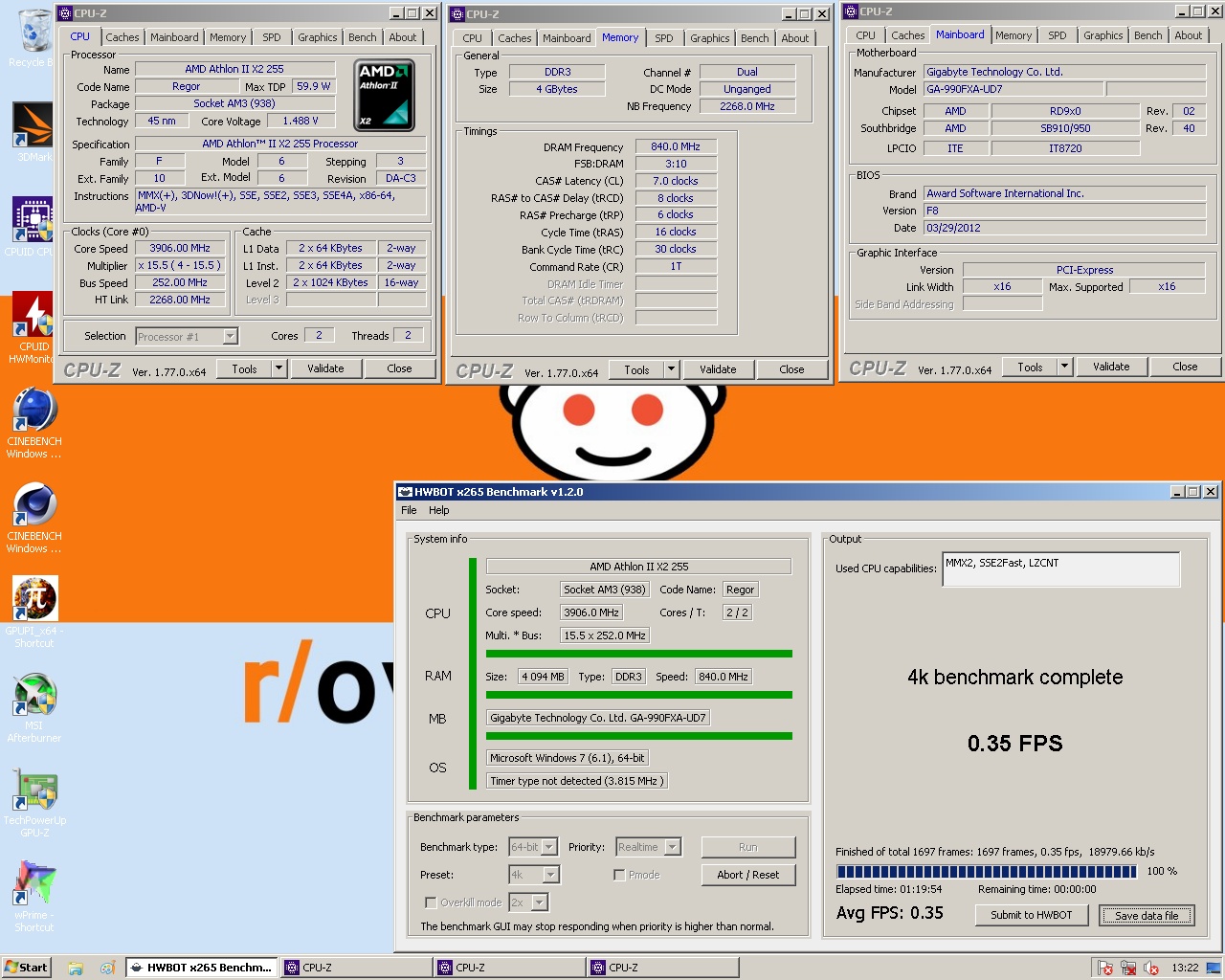Click Validate in left CPU-Z window

[x=325, y=368]
